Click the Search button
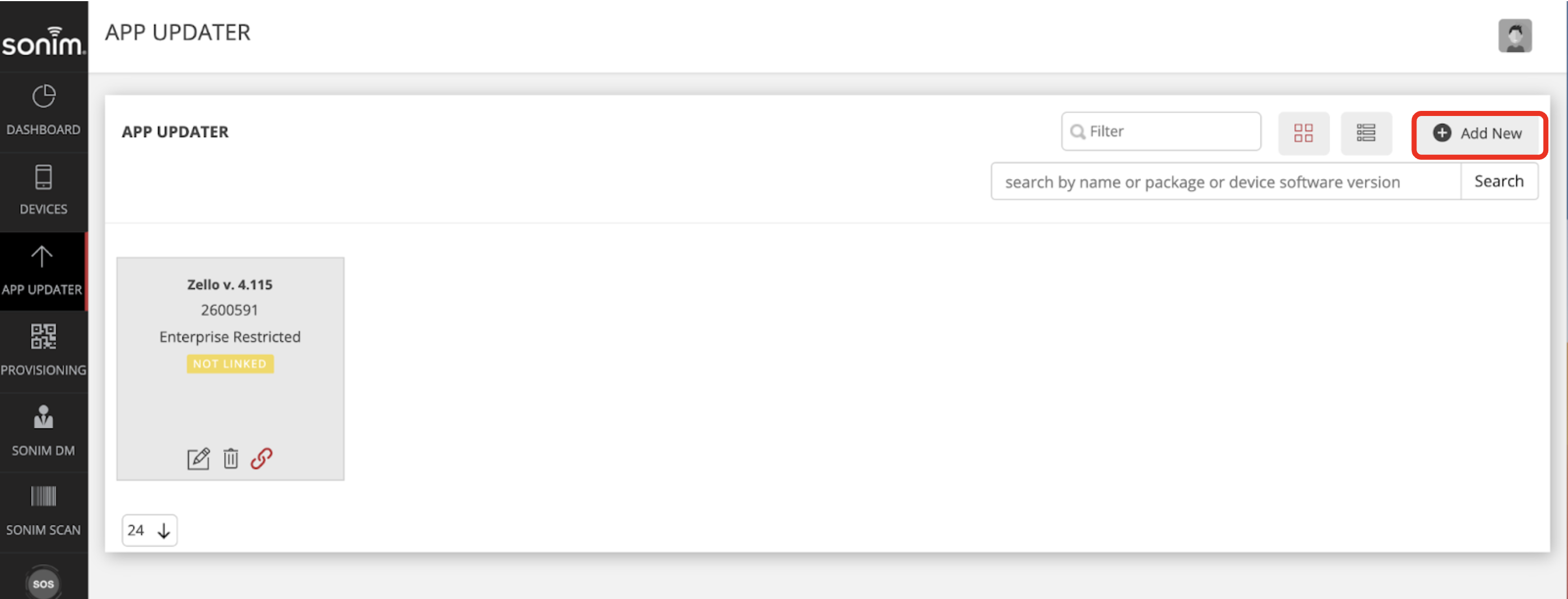The width and height of the screenshot is (1568, 599). (1499, 181)
